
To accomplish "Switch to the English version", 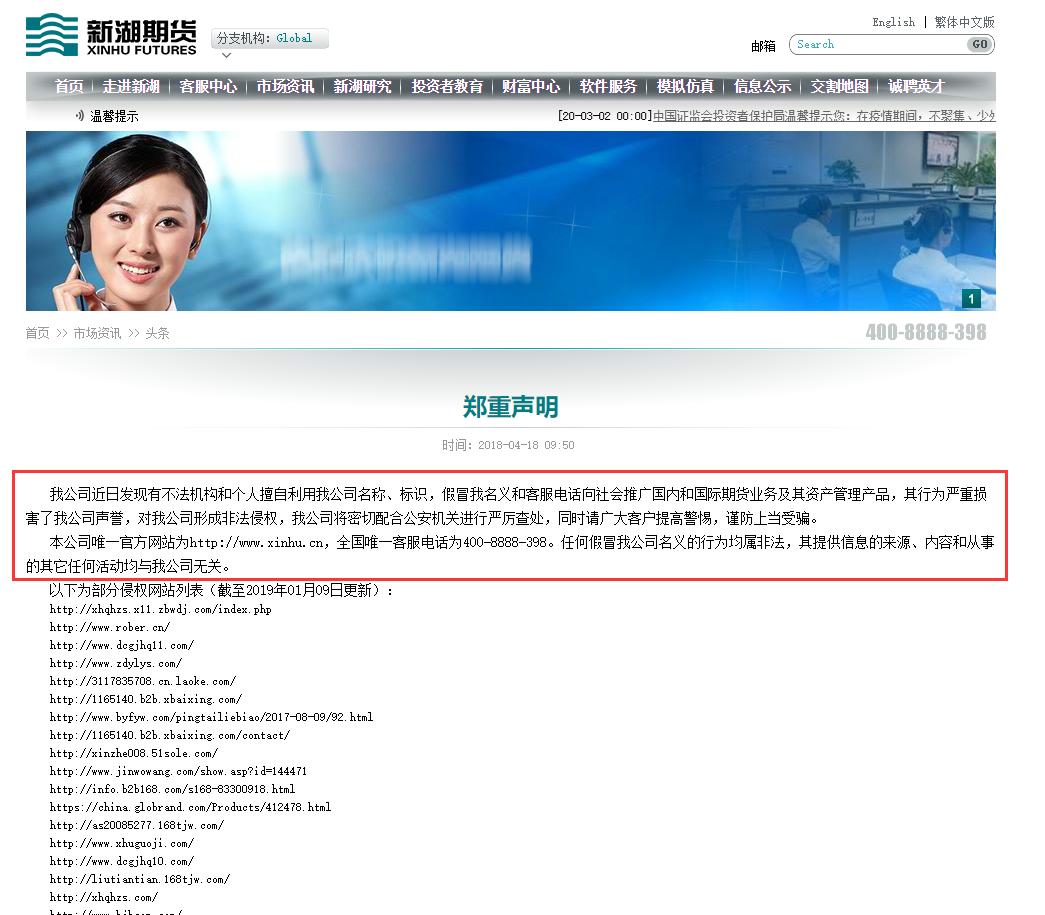I will click(893, 21).
